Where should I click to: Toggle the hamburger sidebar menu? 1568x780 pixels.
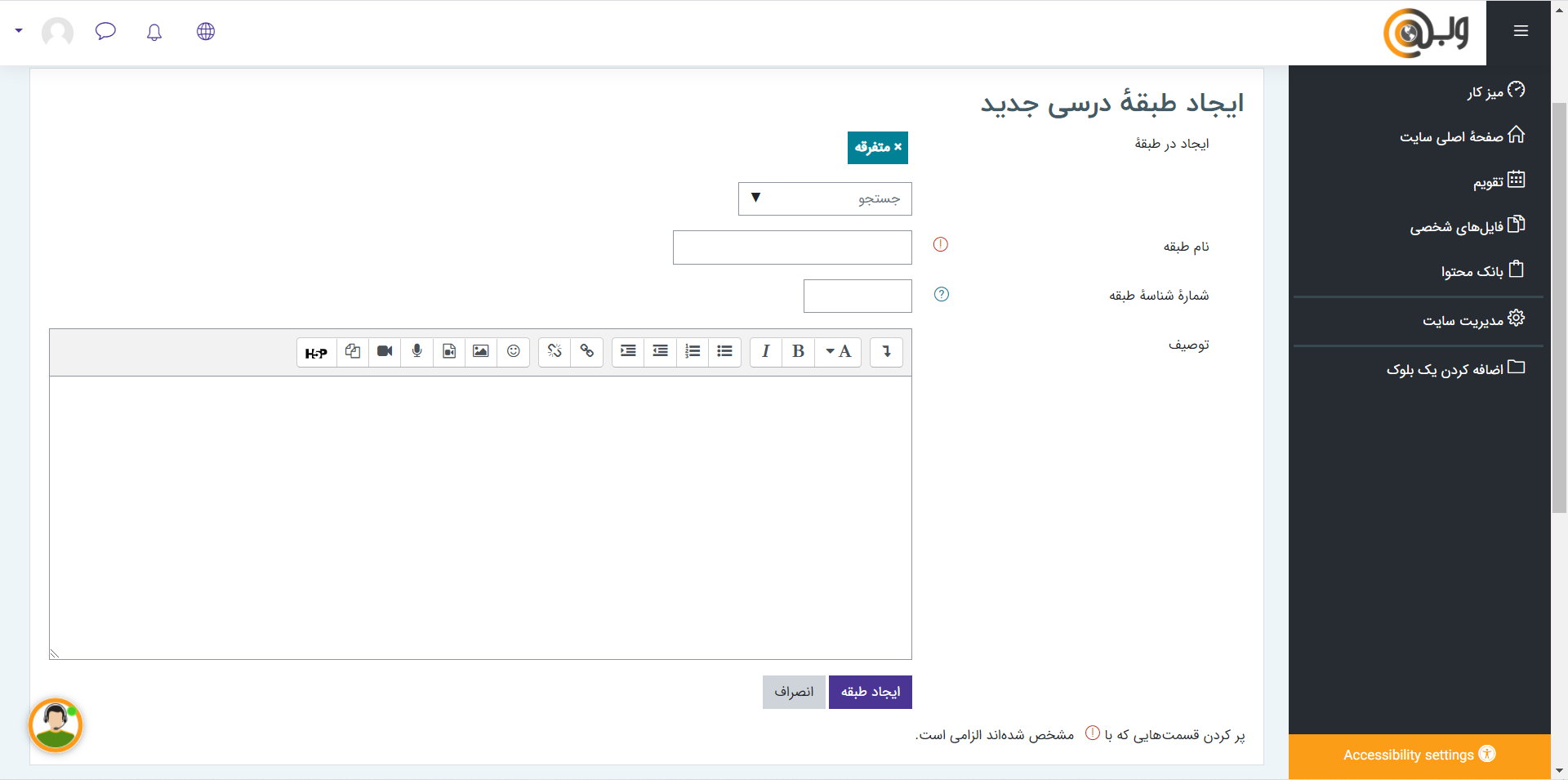pos(1520,31)
